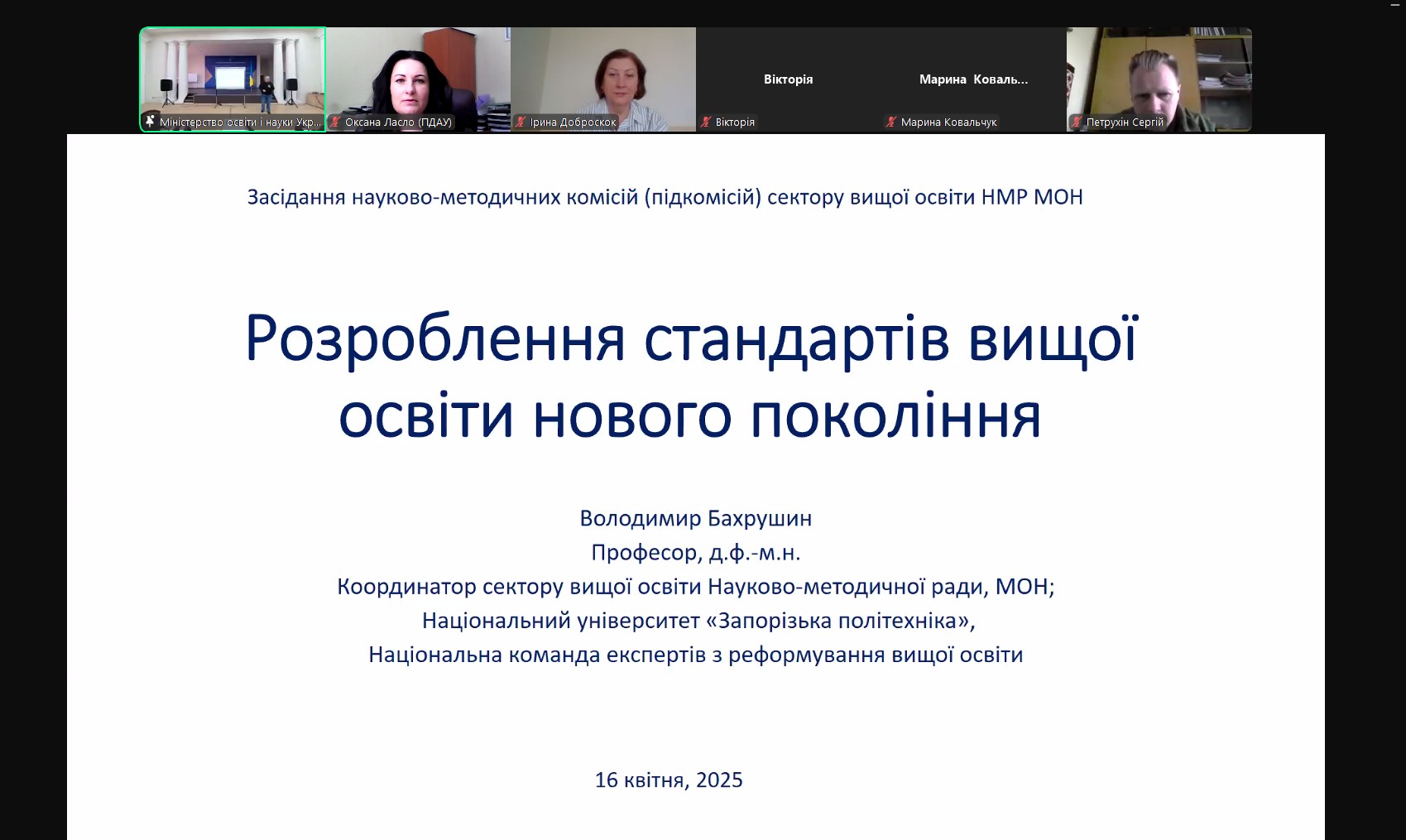Select the Вікторія participant tile
Screen dimensions: 1406x840
pyautogui.click(x=789, y=79)
